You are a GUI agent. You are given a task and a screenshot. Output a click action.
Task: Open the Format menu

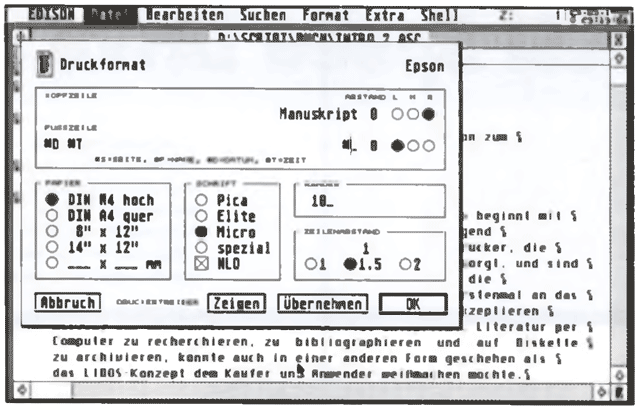coord(327,16)
